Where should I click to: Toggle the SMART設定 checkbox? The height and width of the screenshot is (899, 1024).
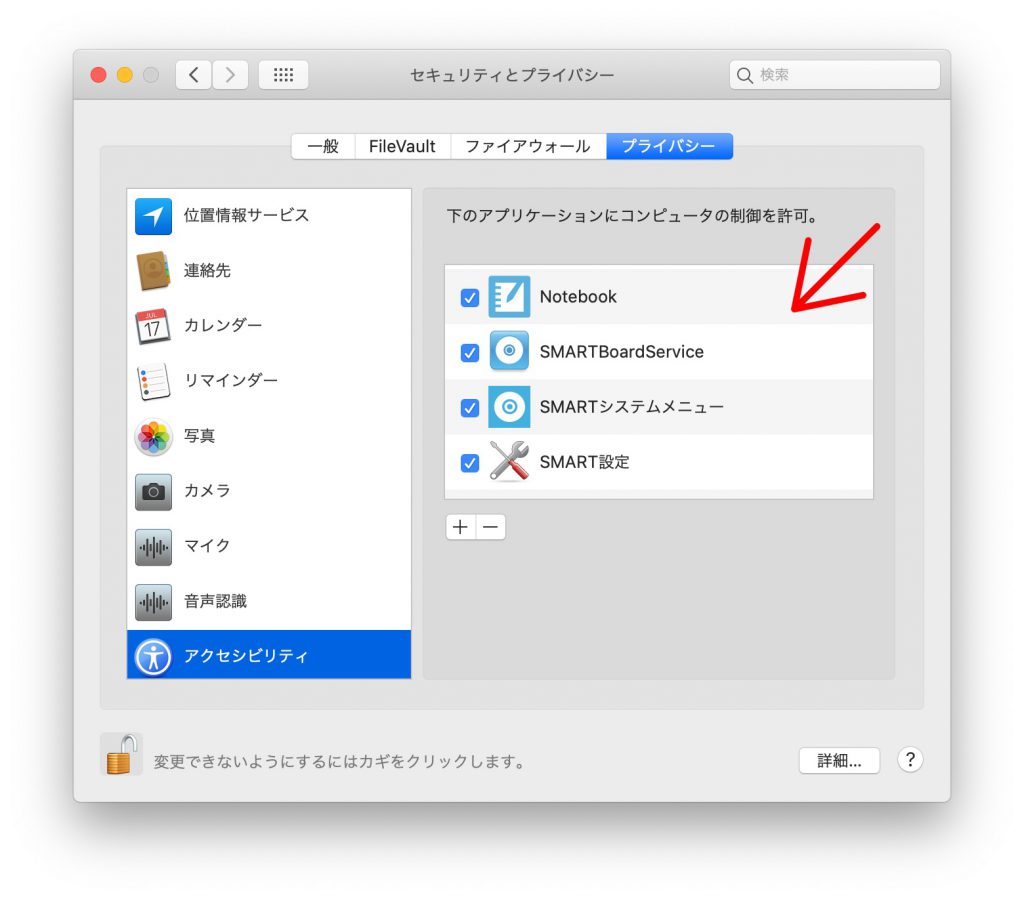[470, 463]
